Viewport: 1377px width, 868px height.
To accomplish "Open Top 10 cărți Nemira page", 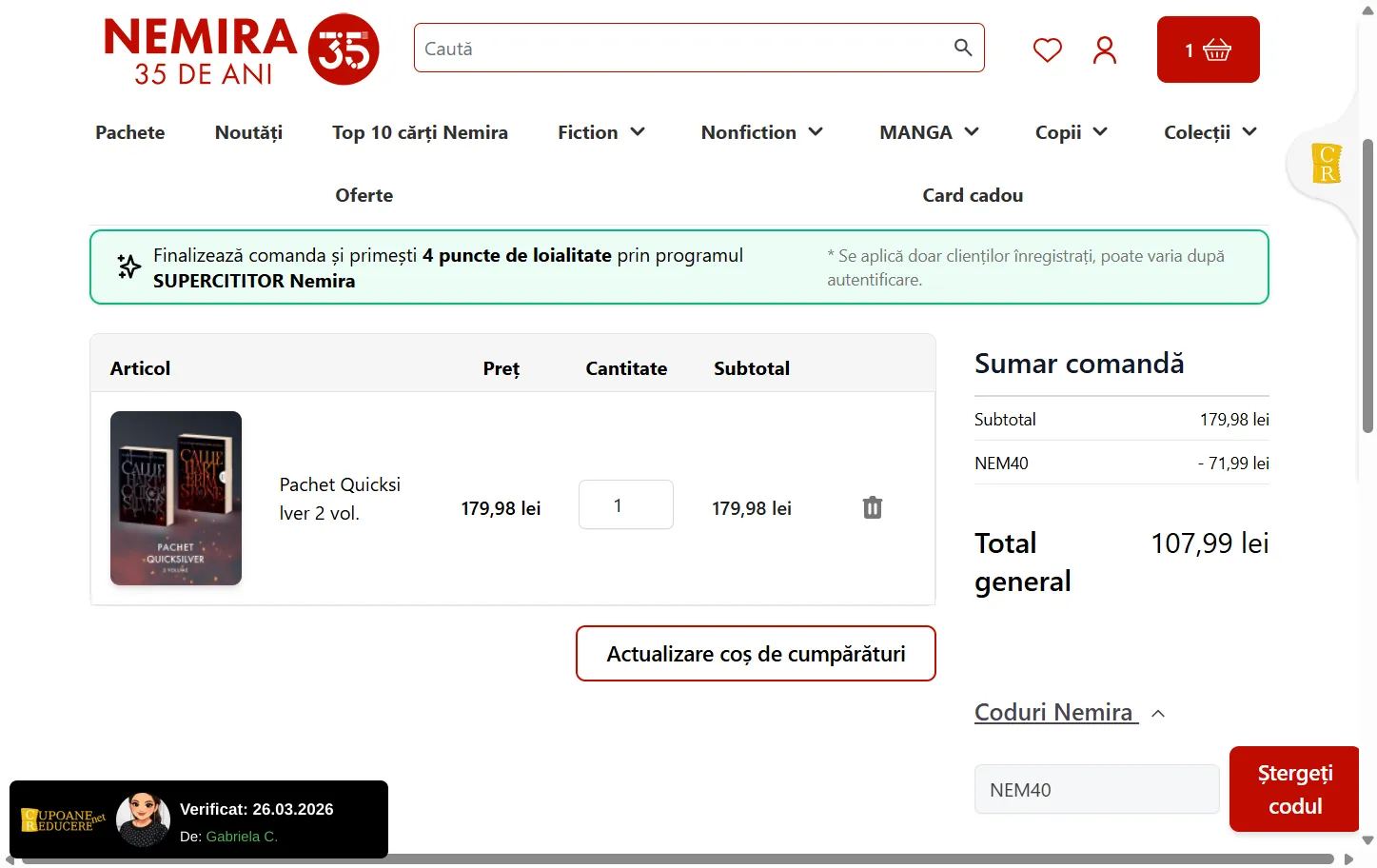I will [420, 132].
